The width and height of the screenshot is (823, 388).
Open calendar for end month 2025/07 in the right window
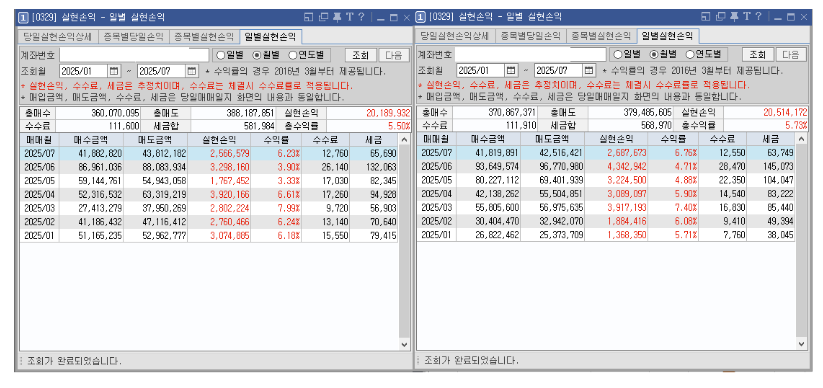pos(589,71)
